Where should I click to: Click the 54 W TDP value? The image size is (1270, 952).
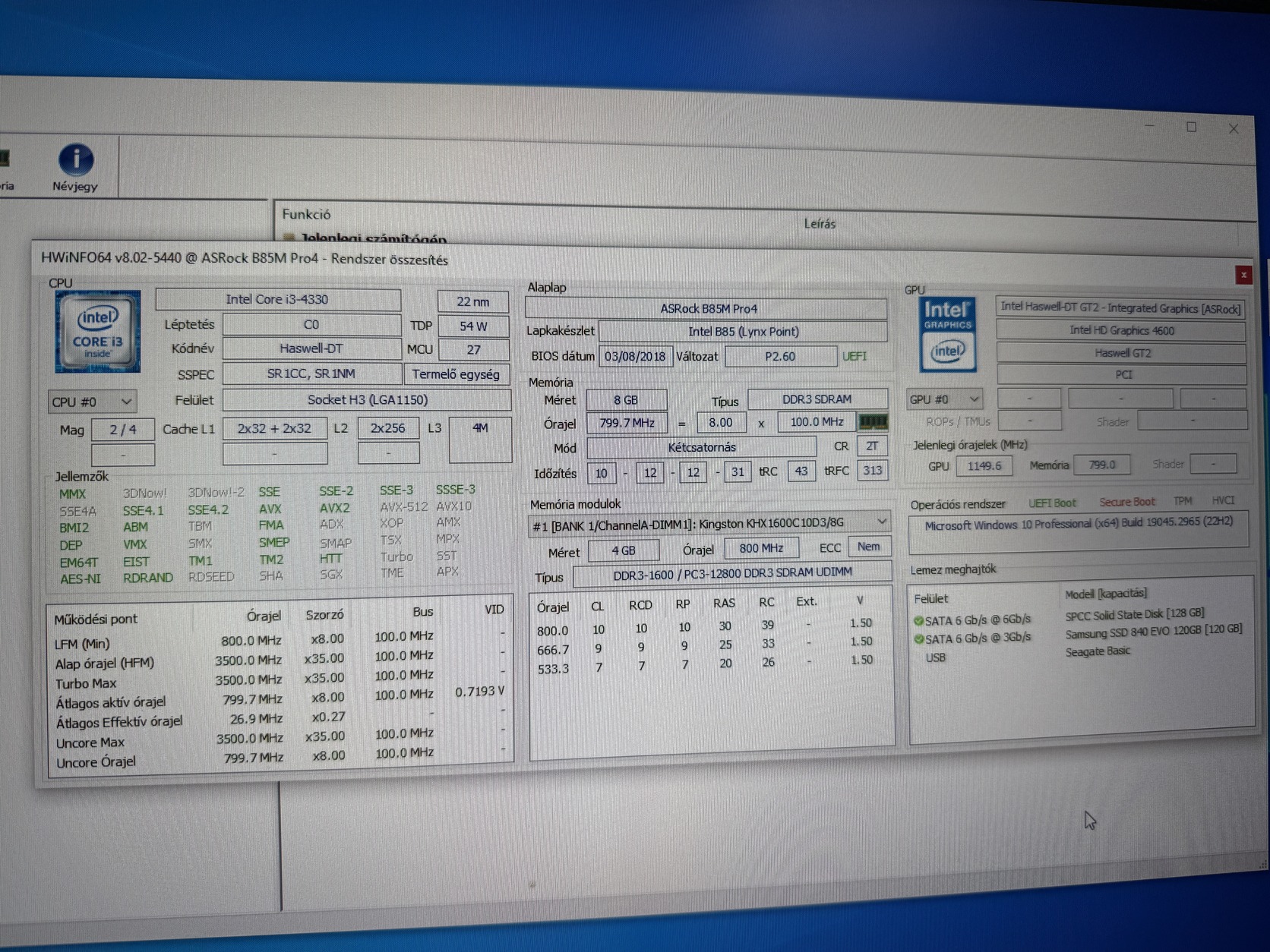tap(472, 326)
